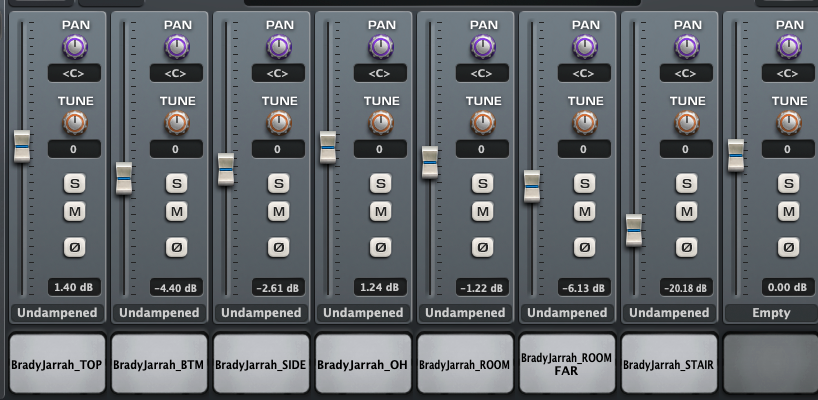
Task: Open Undampened selector for BradyJarrah_STAIR channel
Action: pos(669,313)
